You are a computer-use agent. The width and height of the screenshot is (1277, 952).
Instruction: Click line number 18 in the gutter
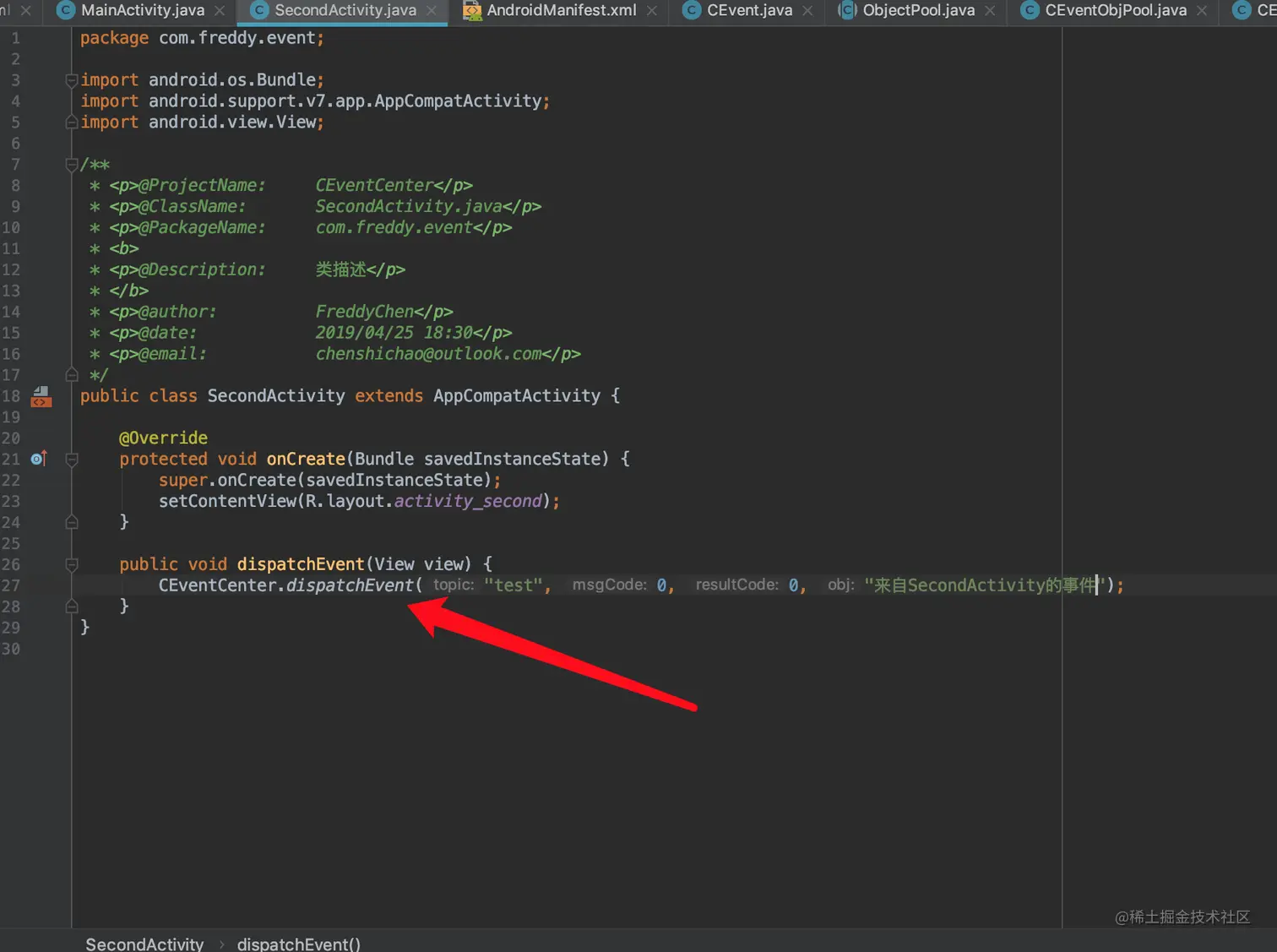point(11,396)
